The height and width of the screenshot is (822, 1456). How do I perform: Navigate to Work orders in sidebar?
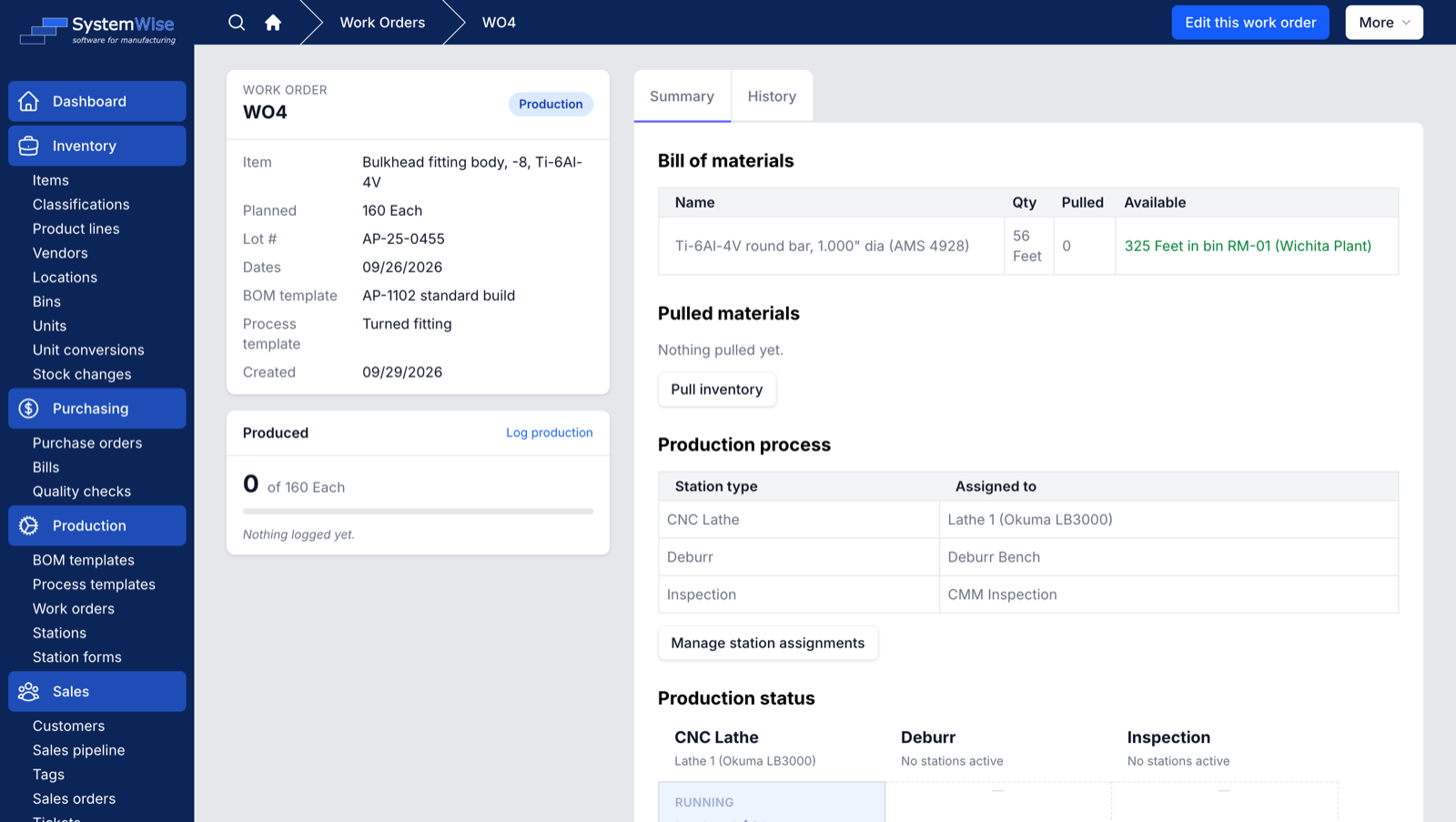tap(74, 609)
